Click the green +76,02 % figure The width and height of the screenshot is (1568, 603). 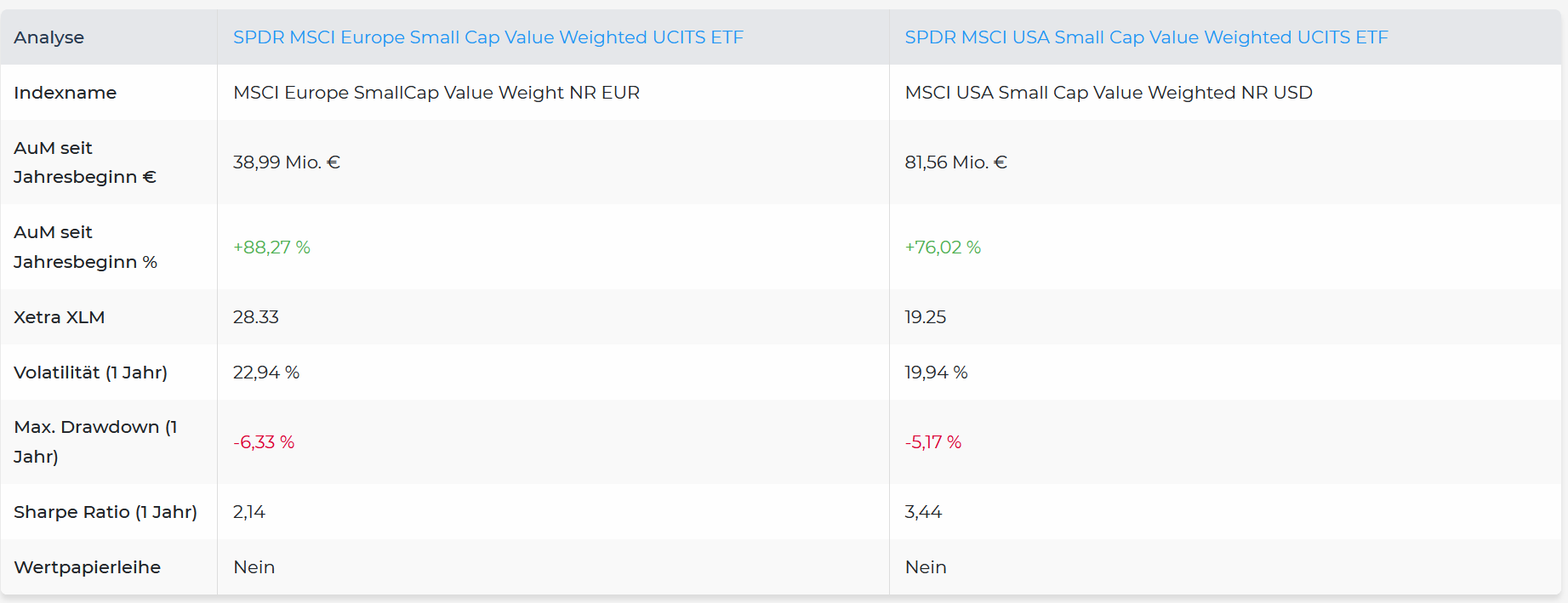pos(943,247)
